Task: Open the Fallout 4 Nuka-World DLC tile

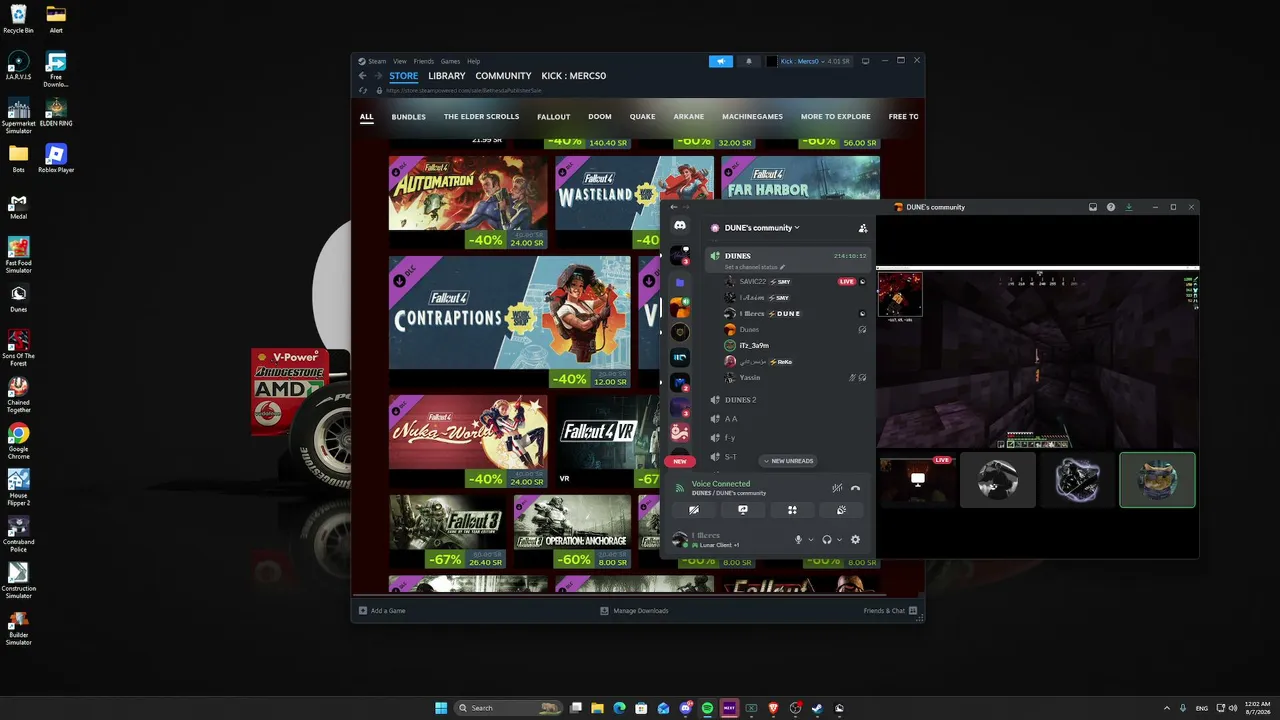Action: click(468, 441)
